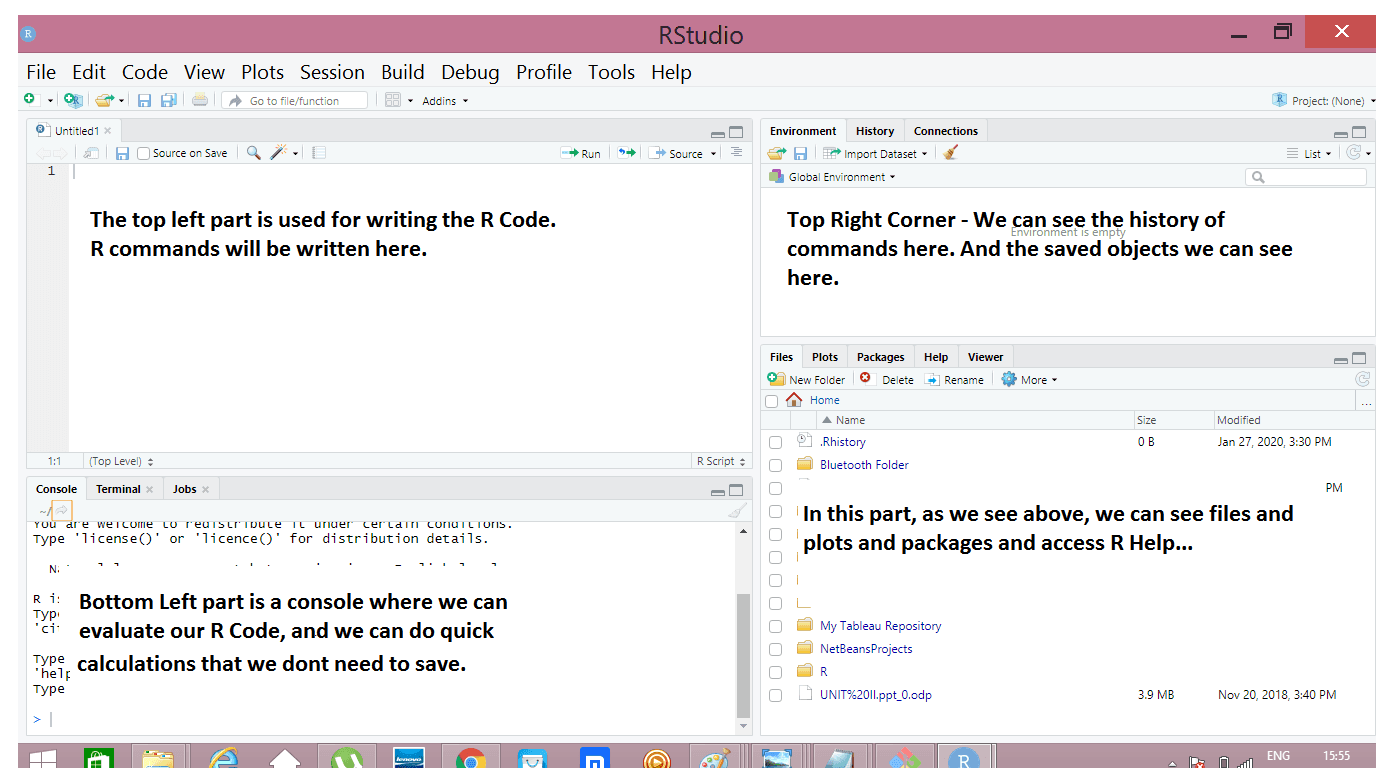
Task: Open Chrome from the Windows taskbar
Action: click(470, 759)
